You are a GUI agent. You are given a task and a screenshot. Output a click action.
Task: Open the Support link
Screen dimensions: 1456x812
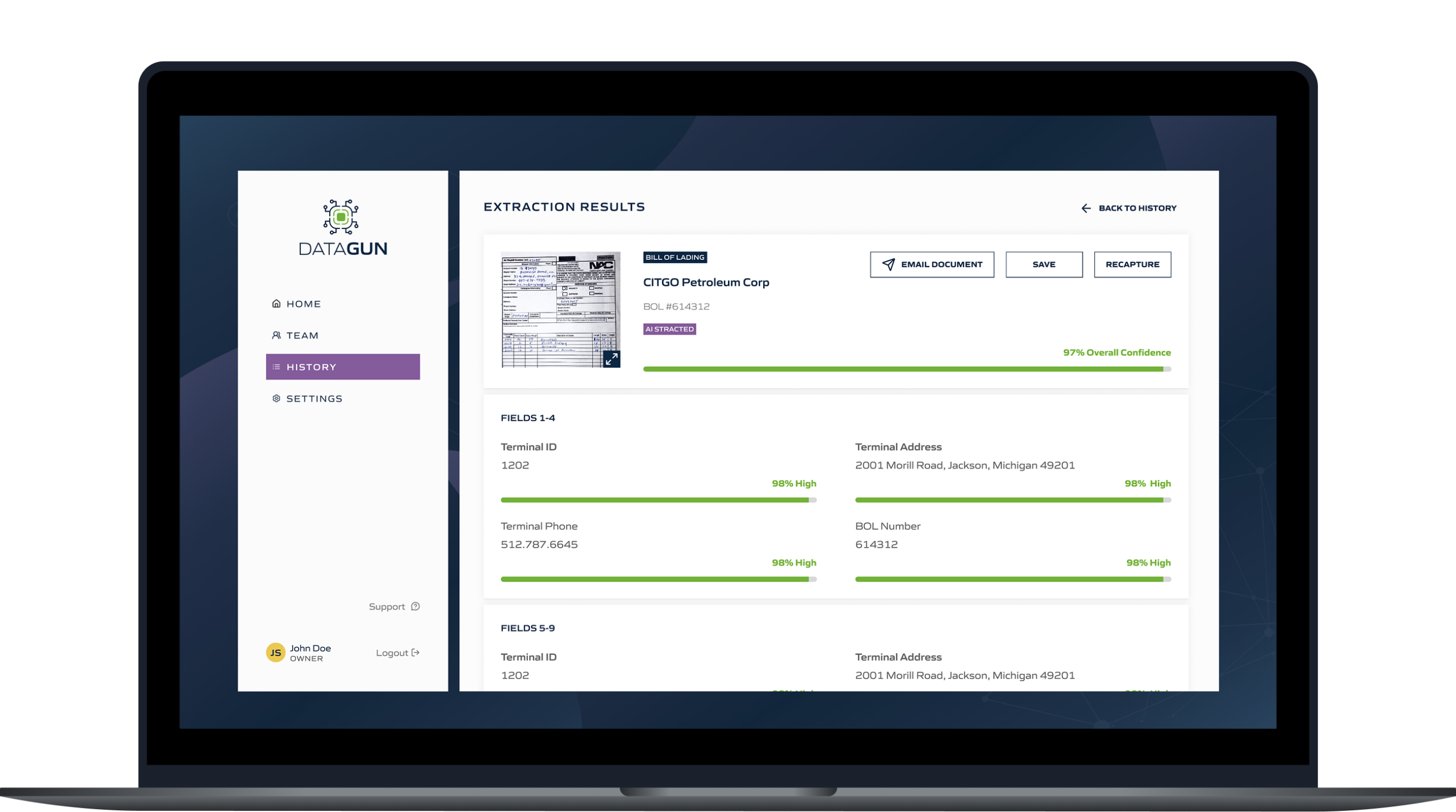[394, 607]
